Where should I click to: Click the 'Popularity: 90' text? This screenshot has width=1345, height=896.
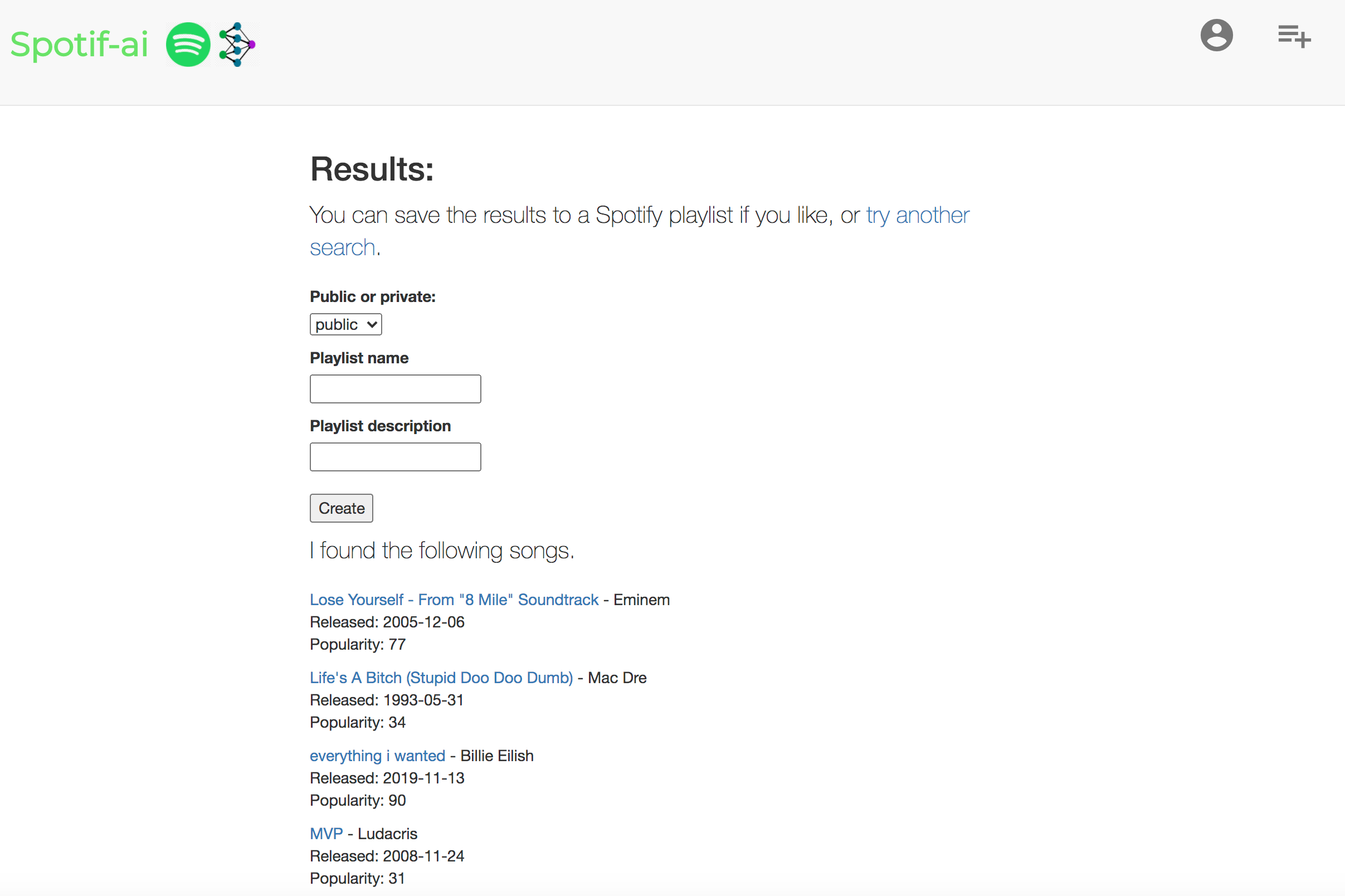[x=358, y=801]
